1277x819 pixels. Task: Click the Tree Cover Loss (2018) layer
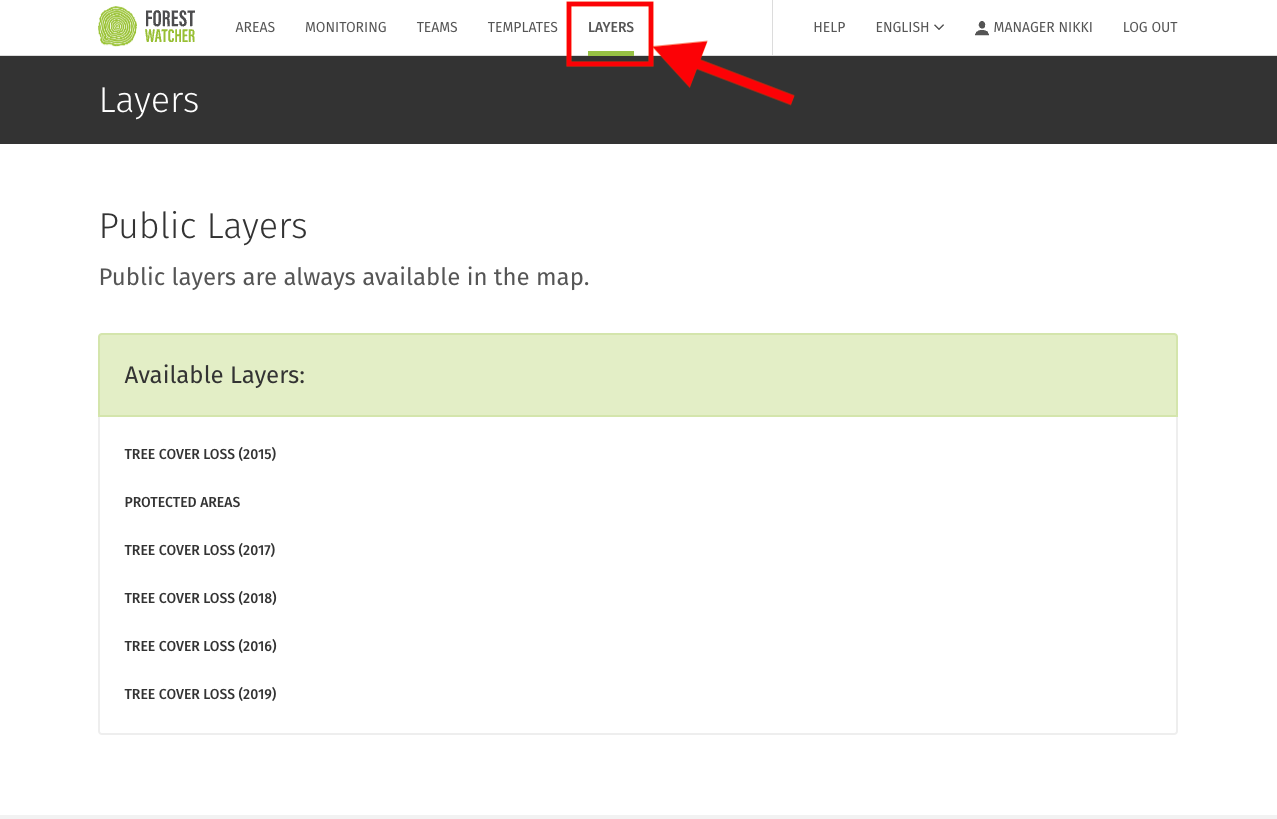click(x=200, y=597)
